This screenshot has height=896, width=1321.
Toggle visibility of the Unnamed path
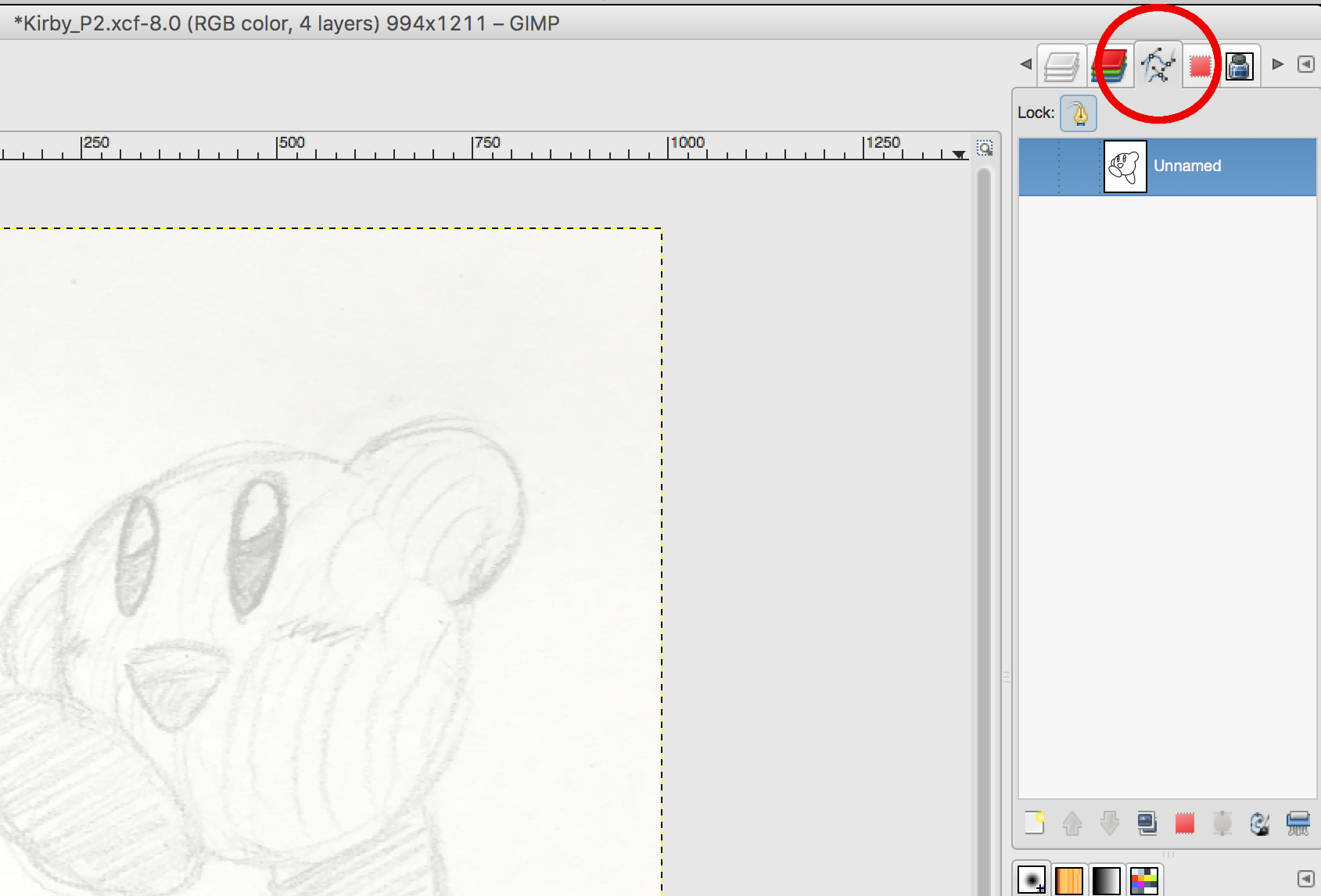[1039, 167]
